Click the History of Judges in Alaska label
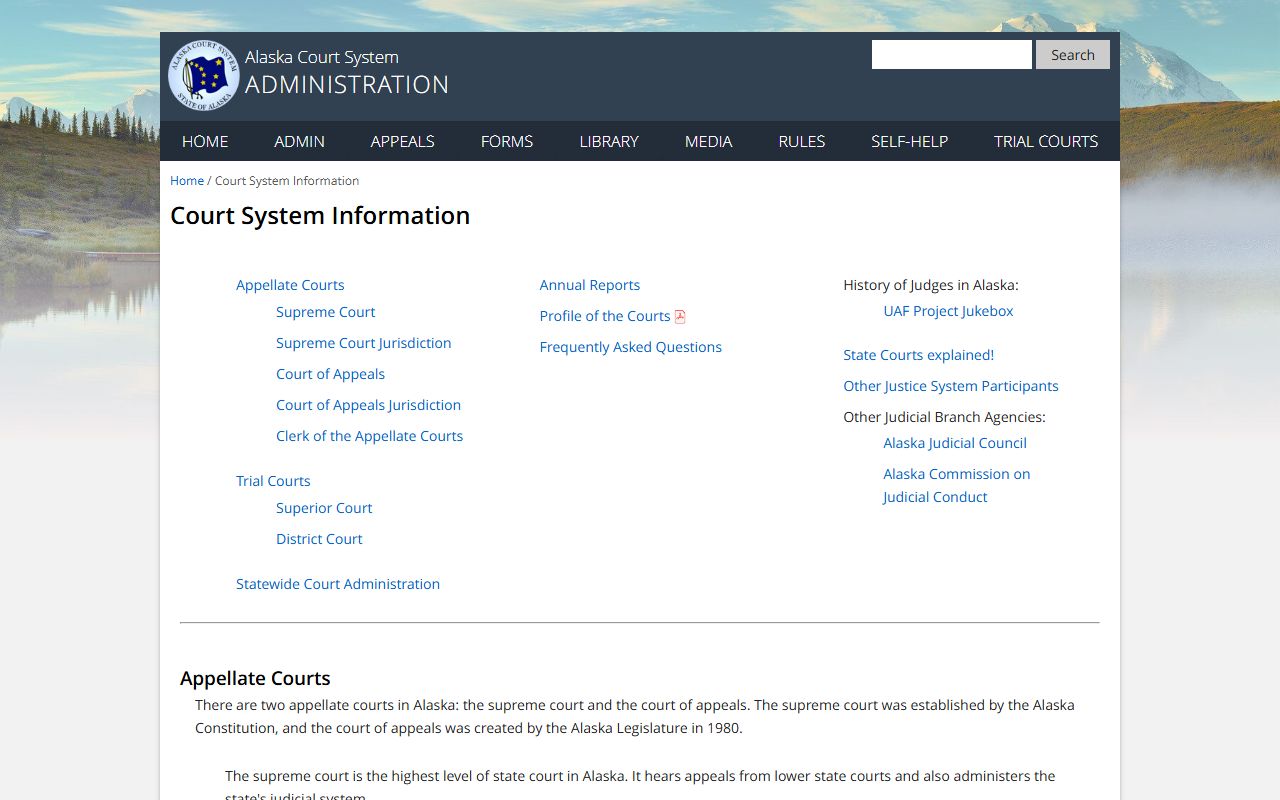The image size is (1280, 800). 931,285
